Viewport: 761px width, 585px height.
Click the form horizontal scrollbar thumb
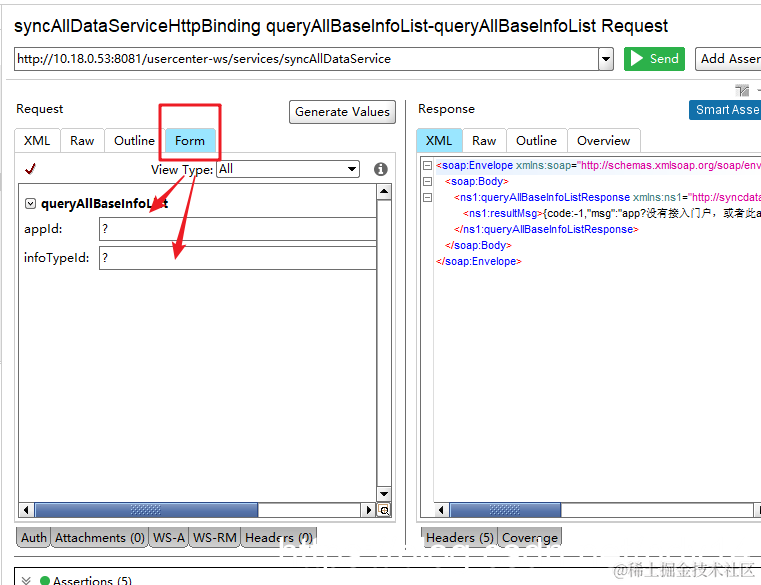146,510
